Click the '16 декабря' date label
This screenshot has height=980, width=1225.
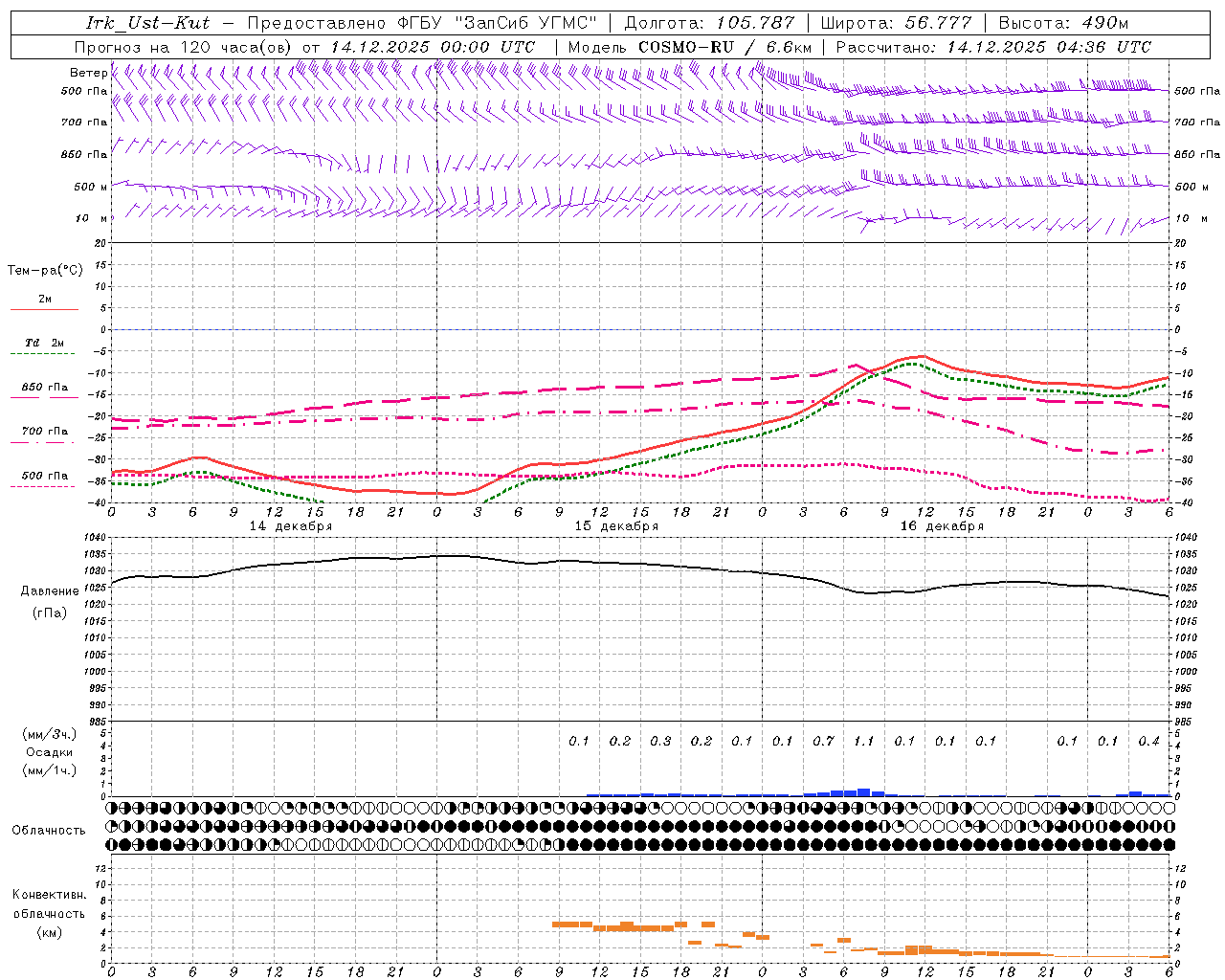[x=942, y=526]
